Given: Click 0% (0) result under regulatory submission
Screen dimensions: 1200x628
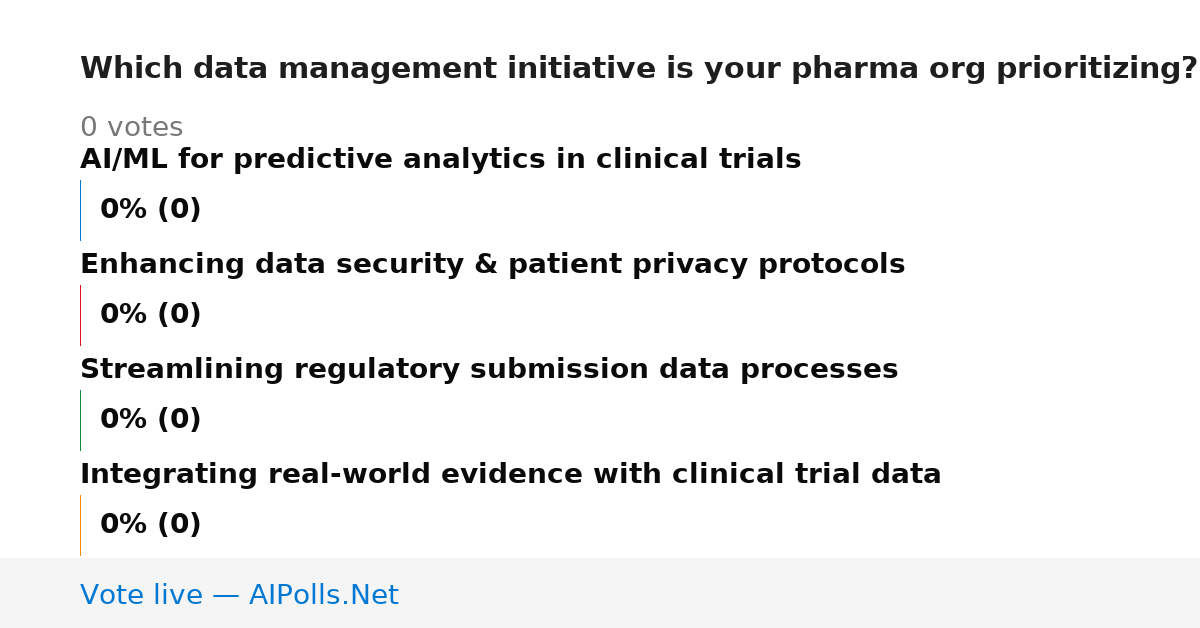Looking at the screenshot, I should click(150, 420).
